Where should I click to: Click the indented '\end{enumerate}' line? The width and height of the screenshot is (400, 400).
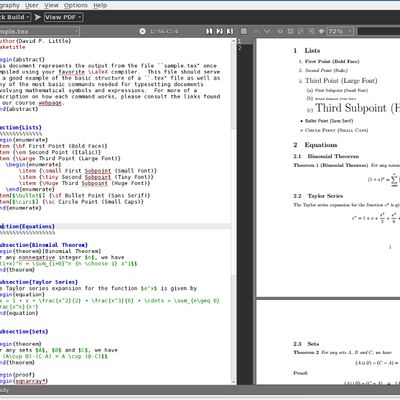pos(30,189)
